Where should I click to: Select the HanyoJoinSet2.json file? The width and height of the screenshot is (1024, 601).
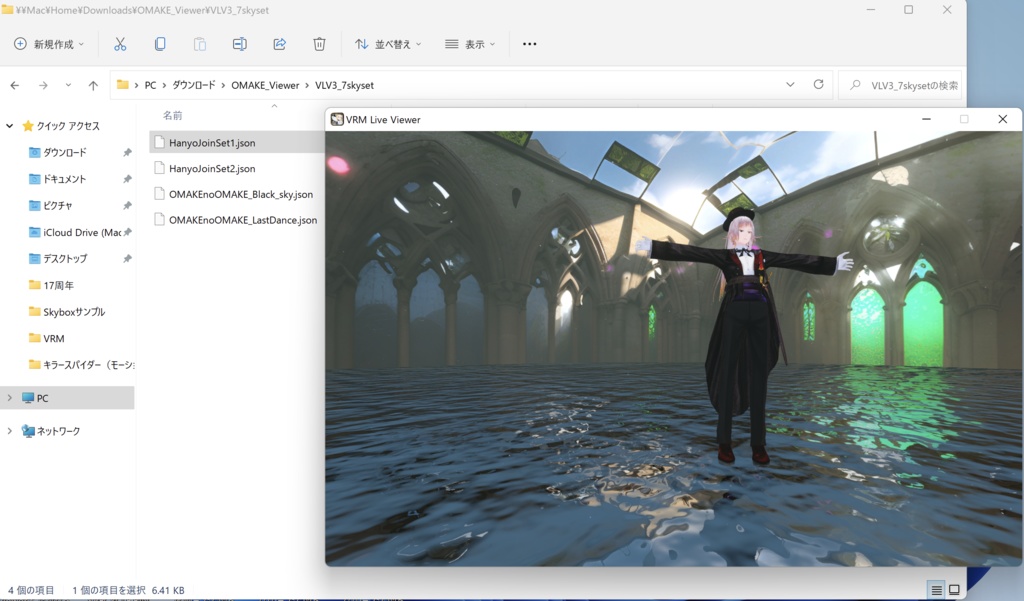coord(212,169)
